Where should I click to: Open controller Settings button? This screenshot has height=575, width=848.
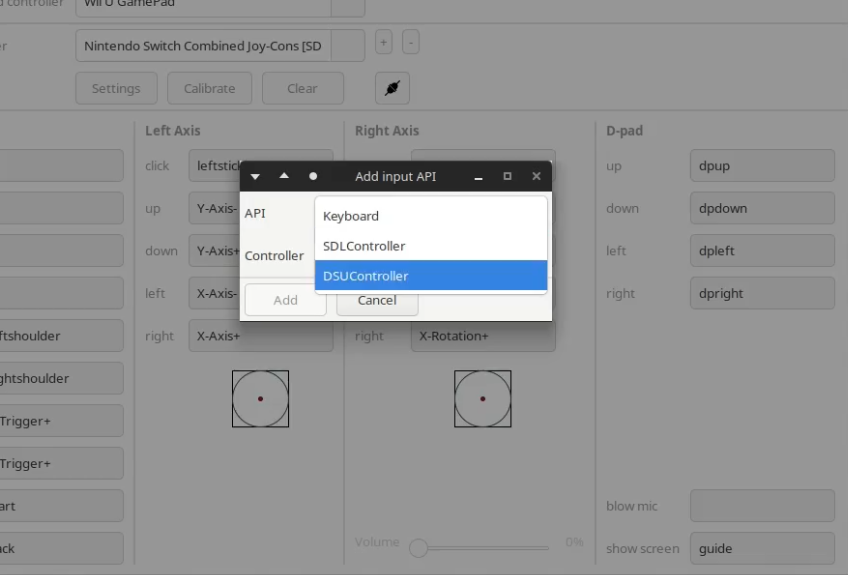(x=116, y=88)
